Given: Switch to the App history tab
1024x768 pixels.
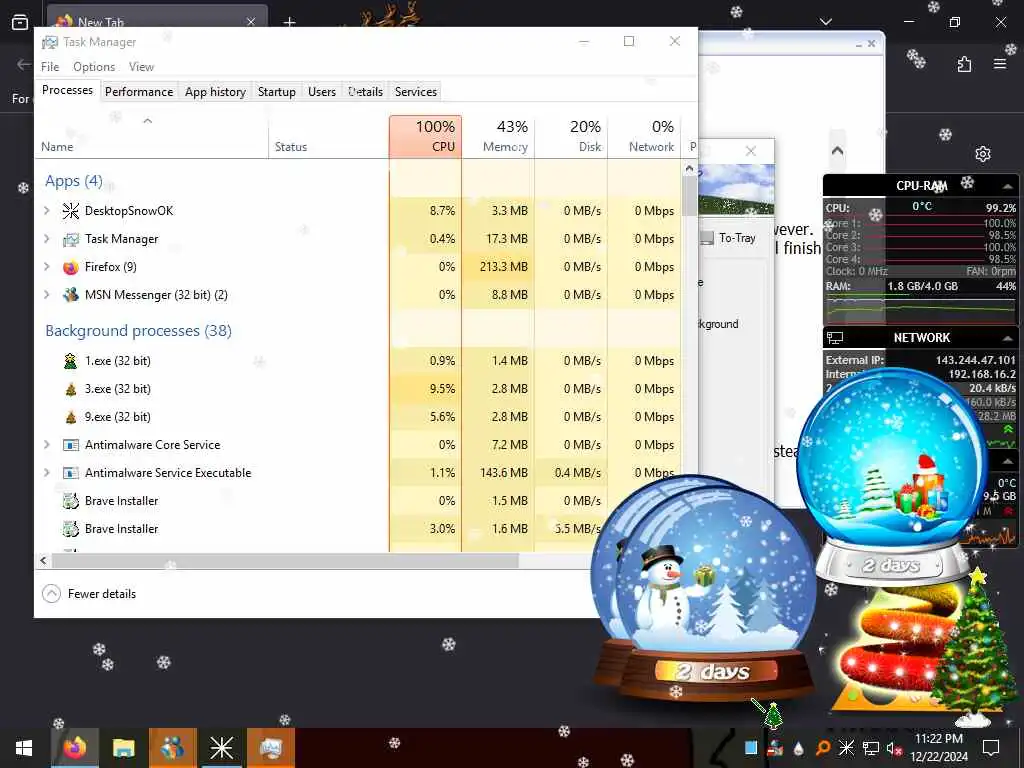Looking at the screenshot, I should 216,92.
